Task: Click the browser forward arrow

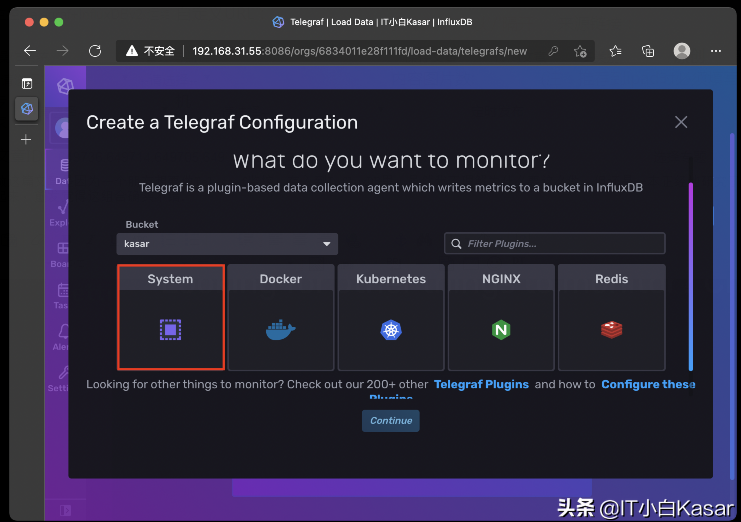Action: click(62, 51)
